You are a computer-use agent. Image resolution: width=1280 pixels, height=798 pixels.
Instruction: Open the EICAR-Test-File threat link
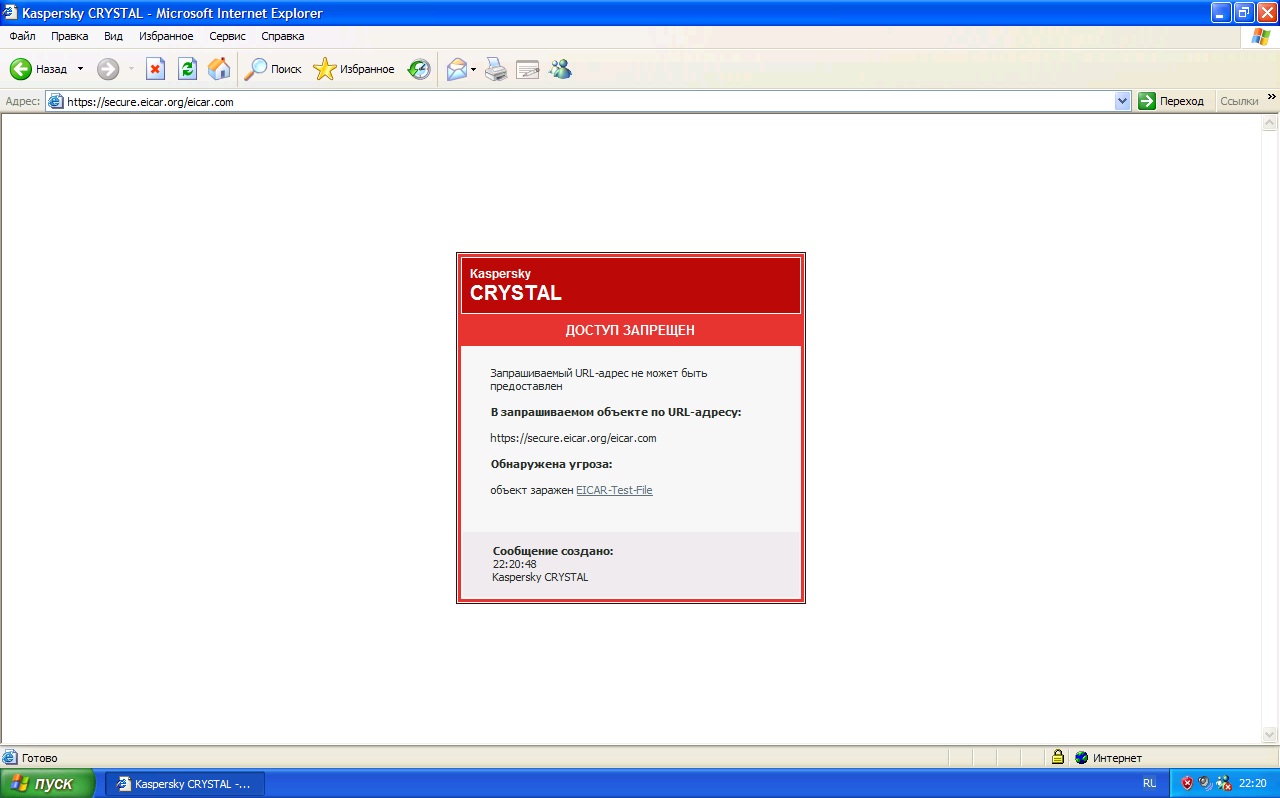614,490
